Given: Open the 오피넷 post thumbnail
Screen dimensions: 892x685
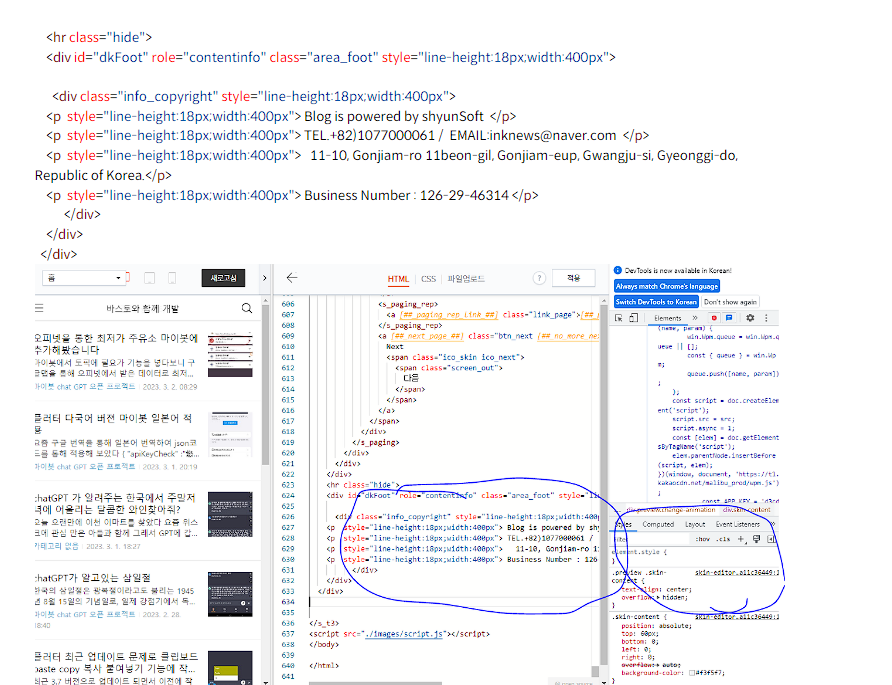Looking at the screenshot, I should [230, 354].
